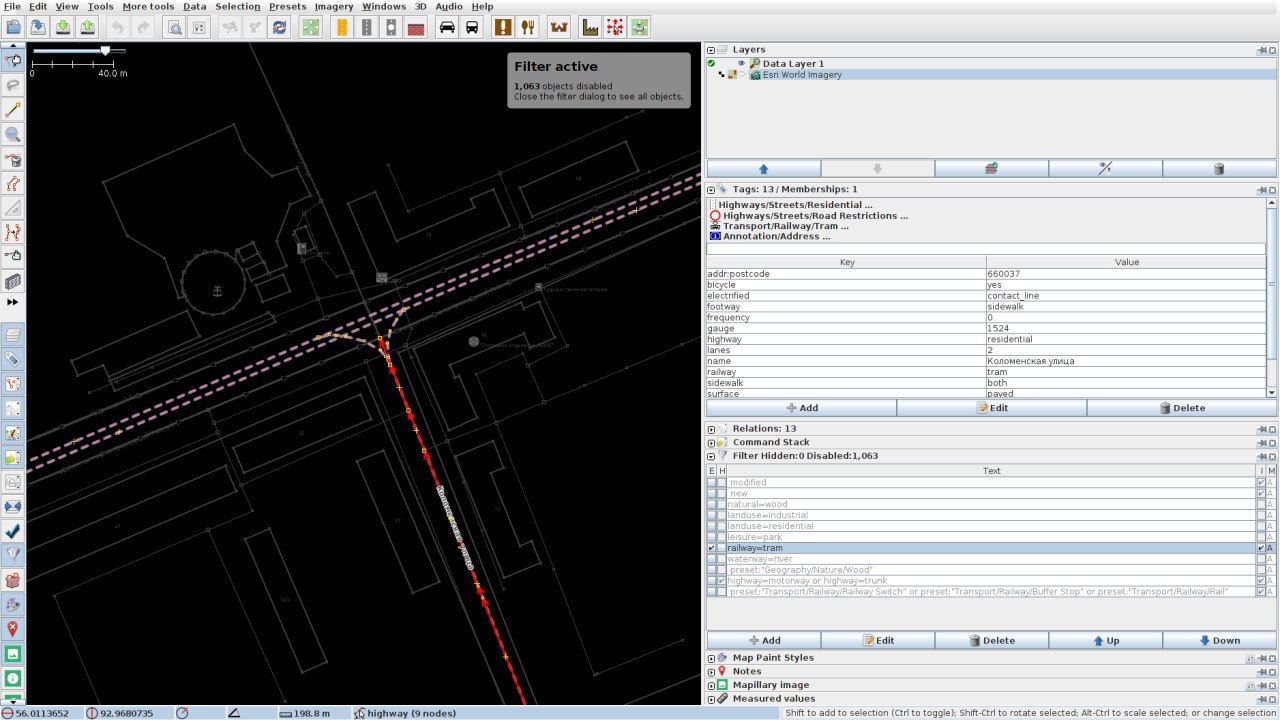
Task: Toggle Hide checkbox for highway=motorway filter
Action: (721, 581)
